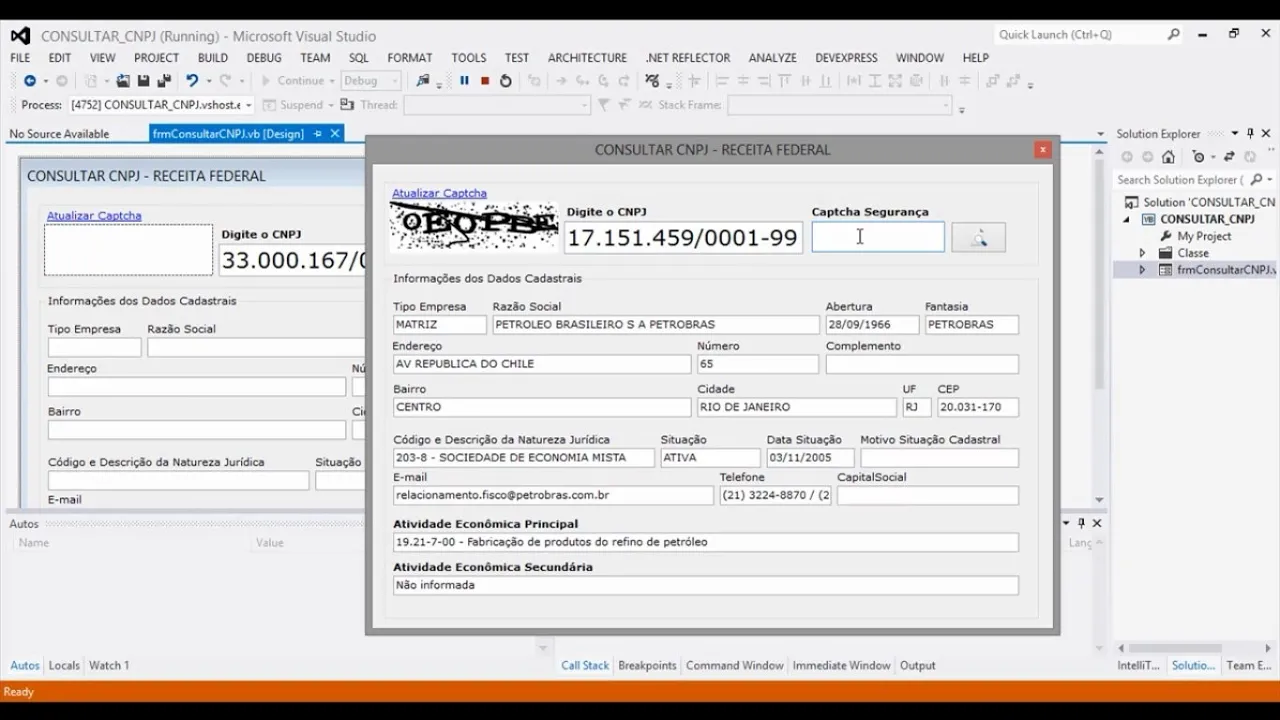Image resolution: width=1280 pixels, height=720 pixels.
Task: Click the Atividade Econômica Principal field
Action: click(x=706, y=542)
